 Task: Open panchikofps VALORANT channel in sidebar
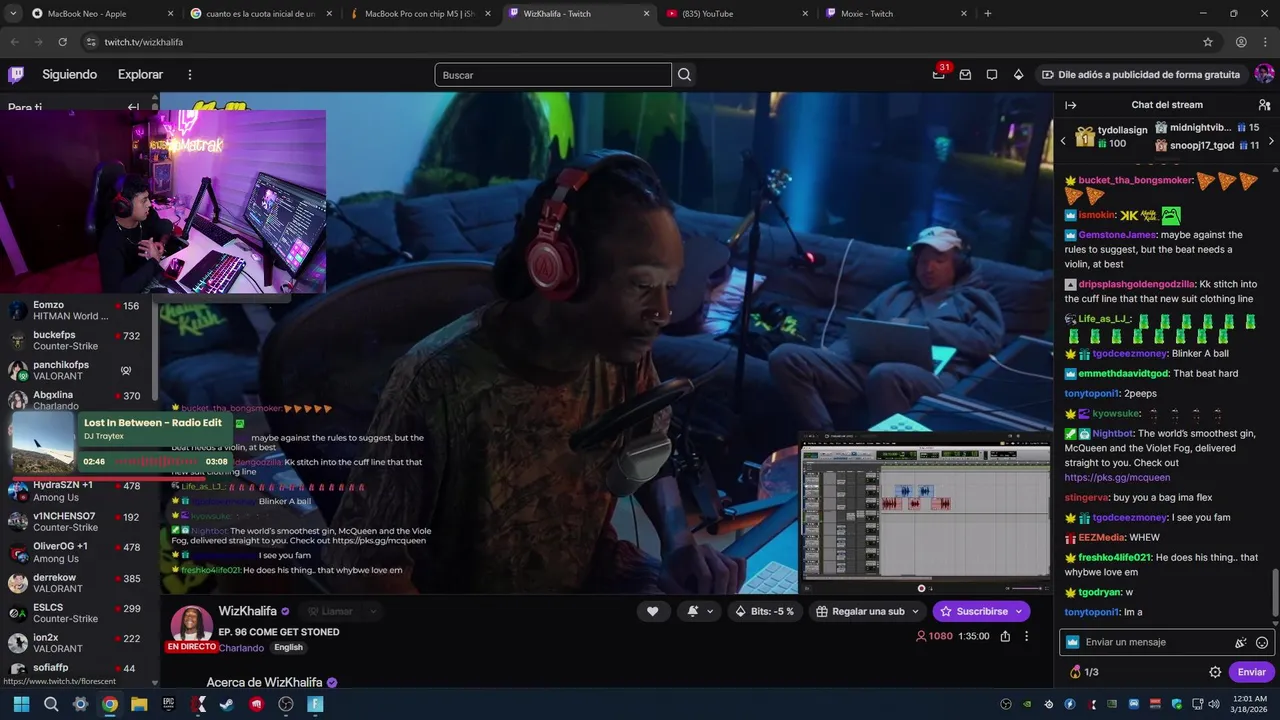[77, 370]
